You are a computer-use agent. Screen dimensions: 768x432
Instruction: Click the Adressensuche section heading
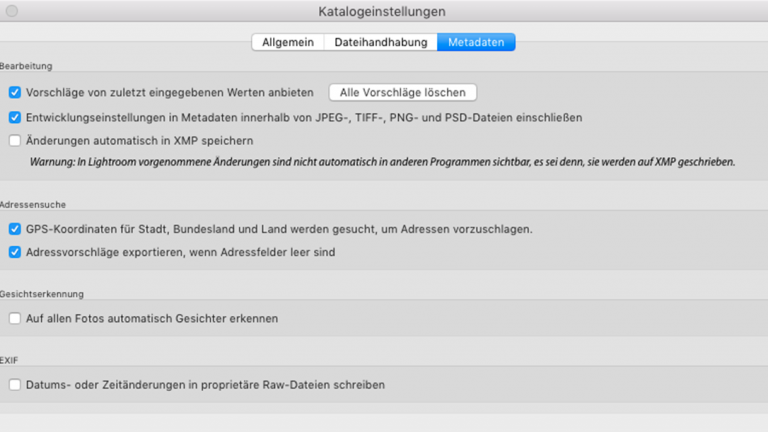click(32, 202)
